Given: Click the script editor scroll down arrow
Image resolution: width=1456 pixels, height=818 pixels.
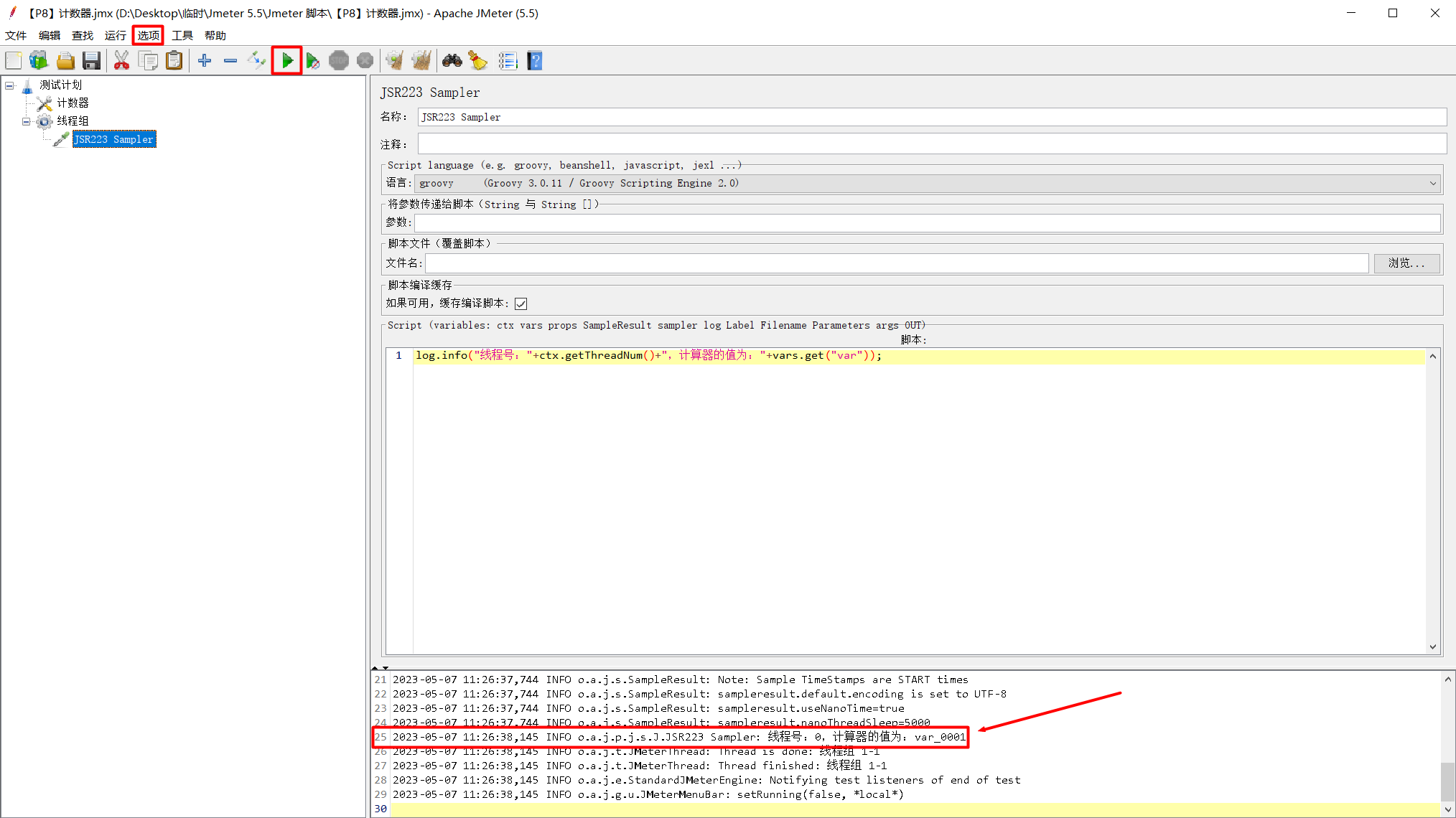Looking at the screenshot, I should 1433,647.
